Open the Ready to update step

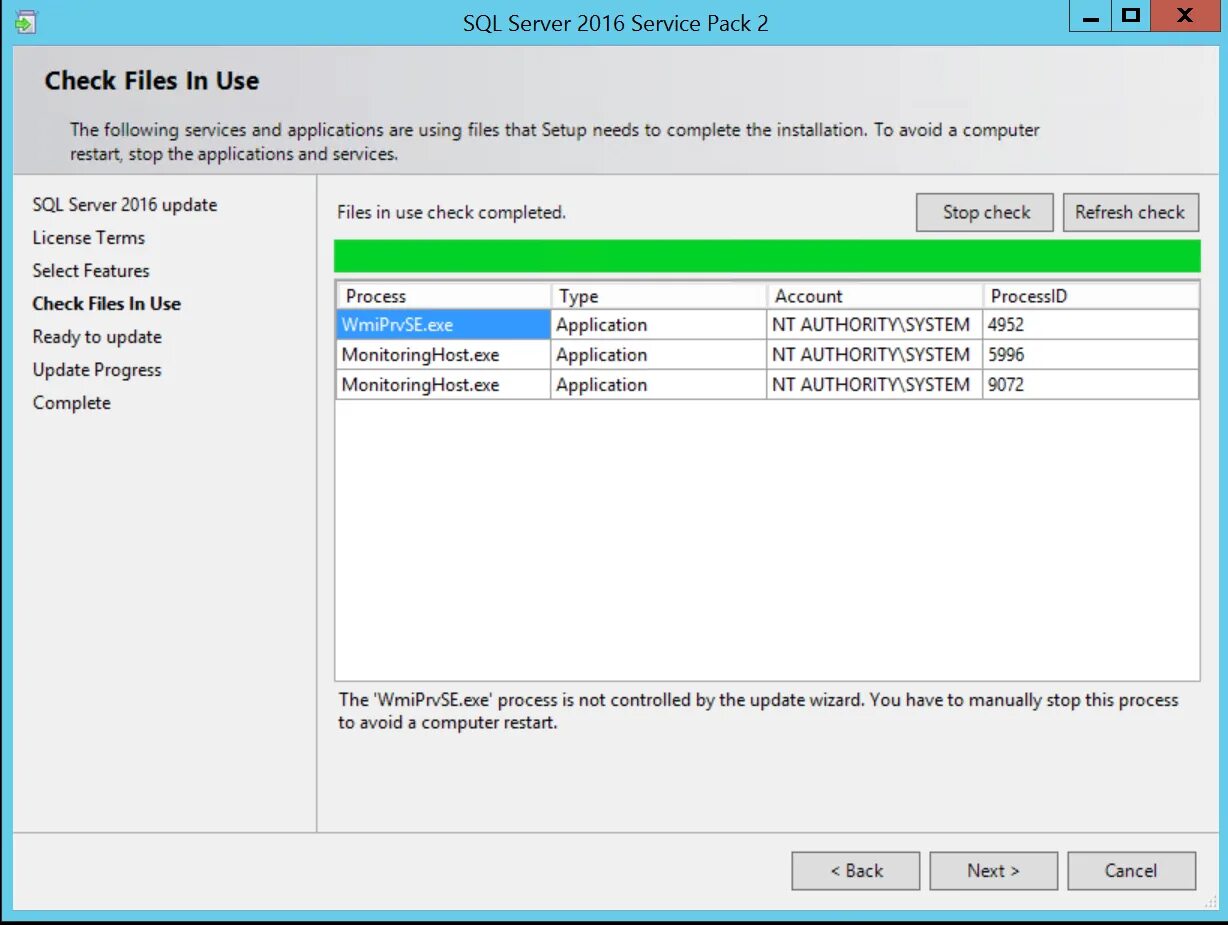(97, 337)
